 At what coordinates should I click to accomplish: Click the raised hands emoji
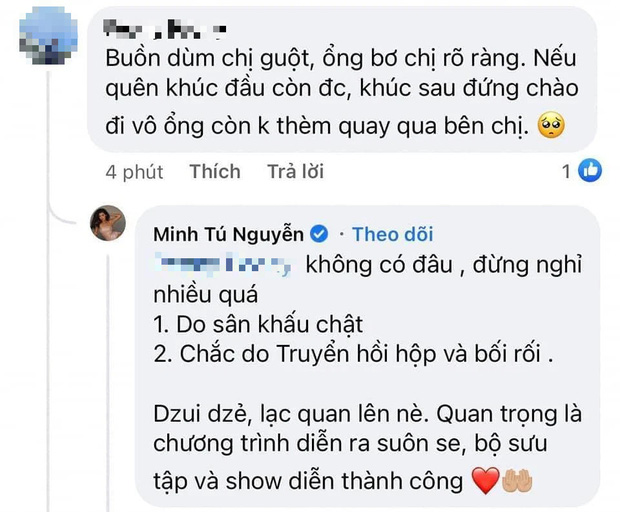coord(517,481)
